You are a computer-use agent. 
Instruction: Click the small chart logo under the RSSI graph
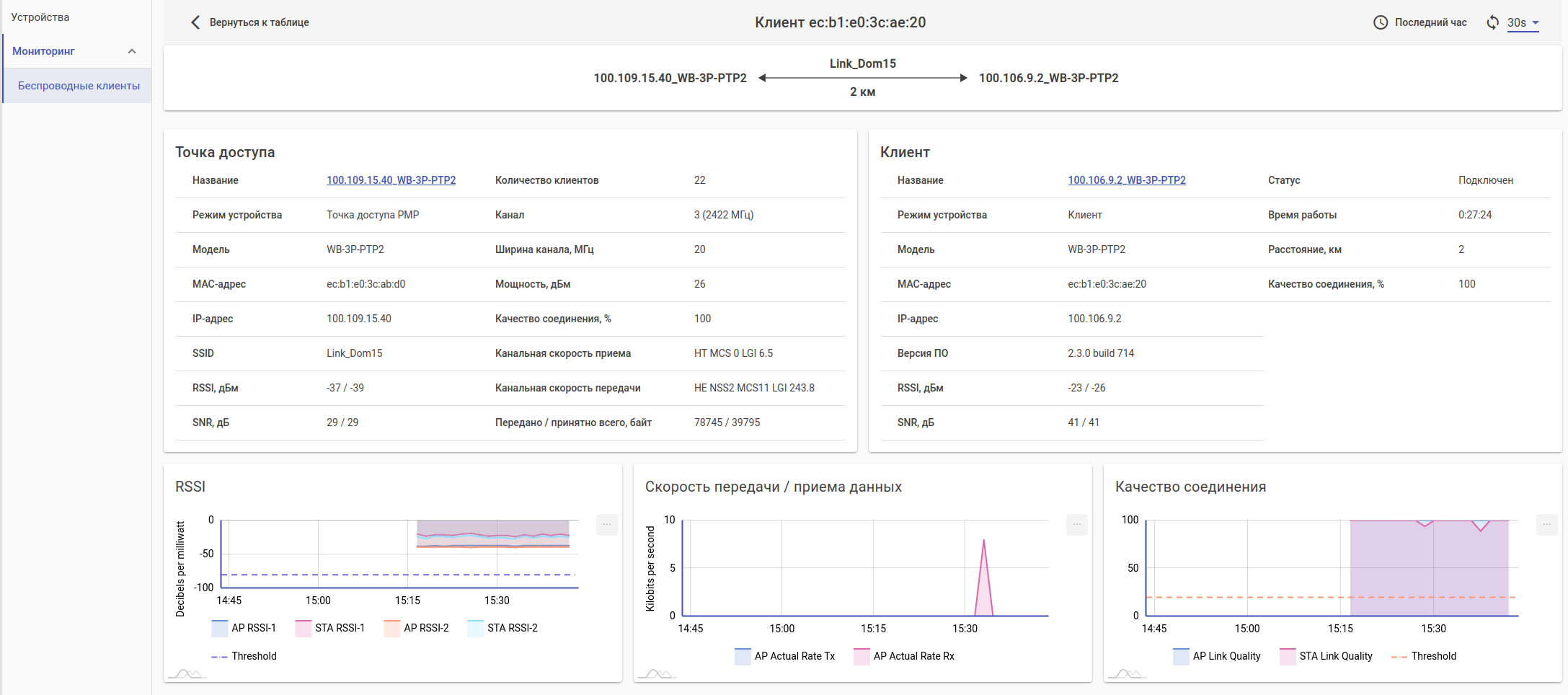(187, 674)
